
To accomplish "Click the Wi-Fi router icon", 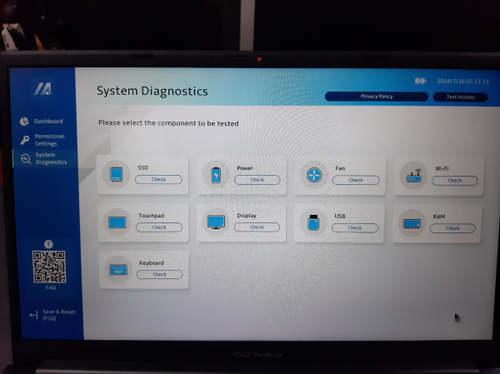I will (414, 176).
